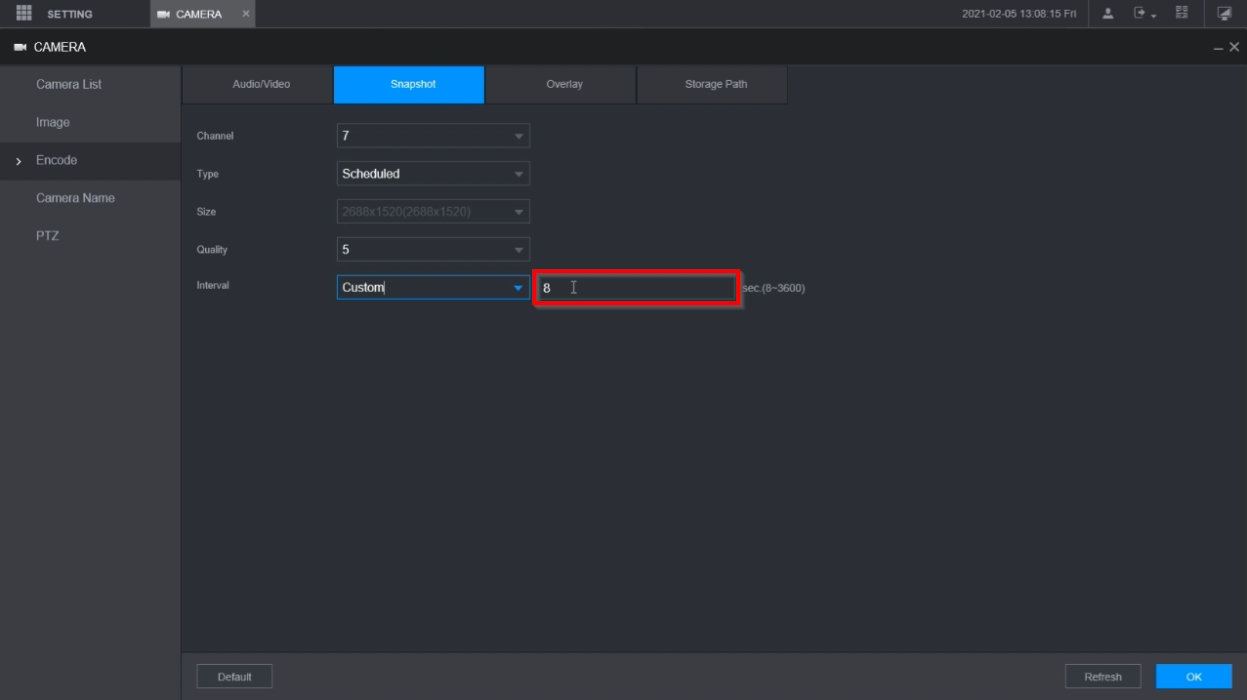The image size is (1247, 700).
Task: Click the sec.(8~3600) range hint
Action: [773, 289]
